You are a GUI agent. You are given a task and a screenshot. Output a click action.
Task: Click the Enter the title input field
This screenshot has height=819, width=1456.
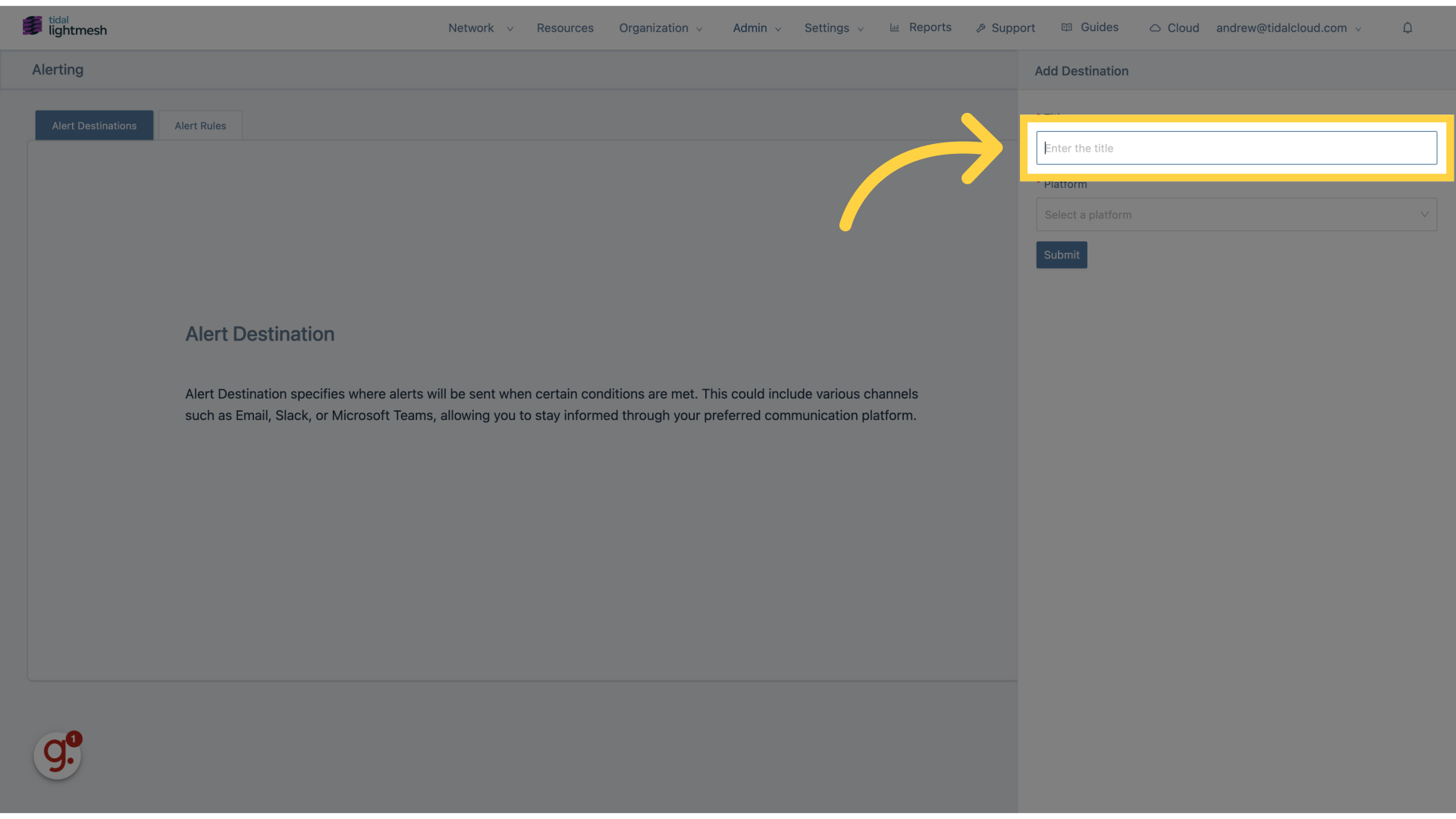pyautogui.click(x=1237, y=147)
